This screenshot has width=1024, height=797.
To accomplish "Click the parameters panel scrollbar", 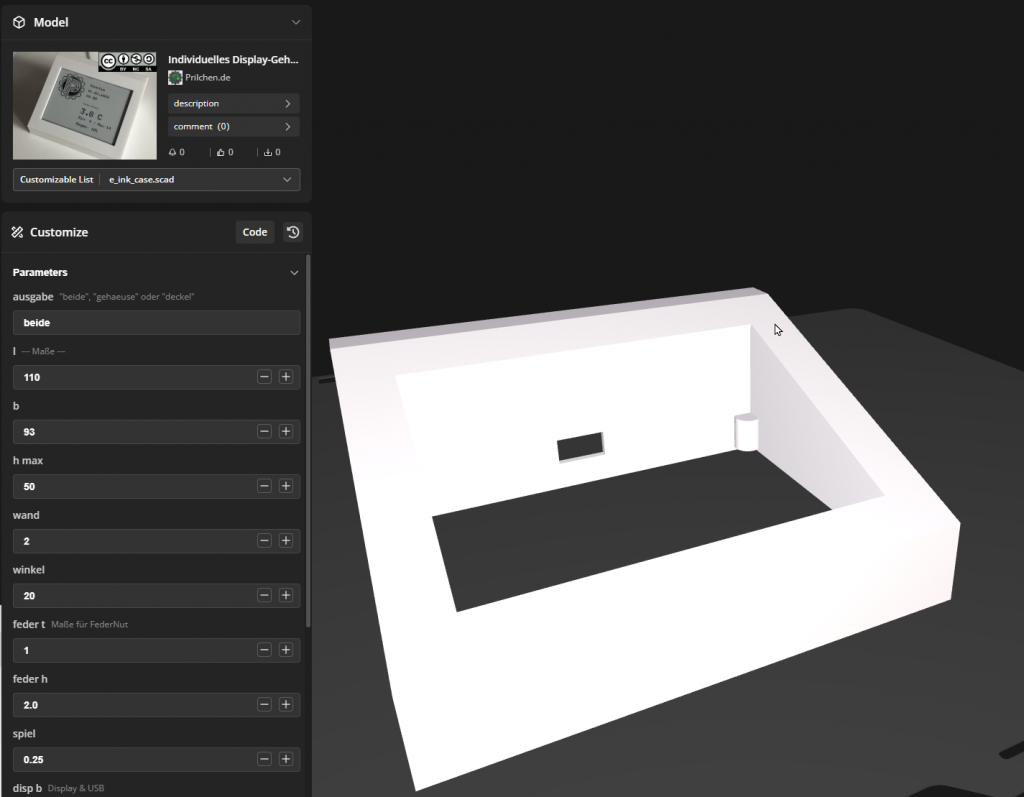I will coord(308,440).
